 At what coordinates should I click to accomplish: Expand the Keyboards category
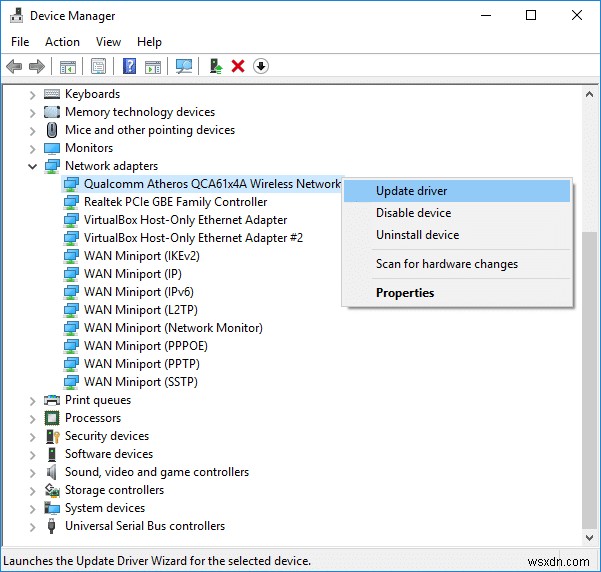pyautogui.click(x=33, y=95)
